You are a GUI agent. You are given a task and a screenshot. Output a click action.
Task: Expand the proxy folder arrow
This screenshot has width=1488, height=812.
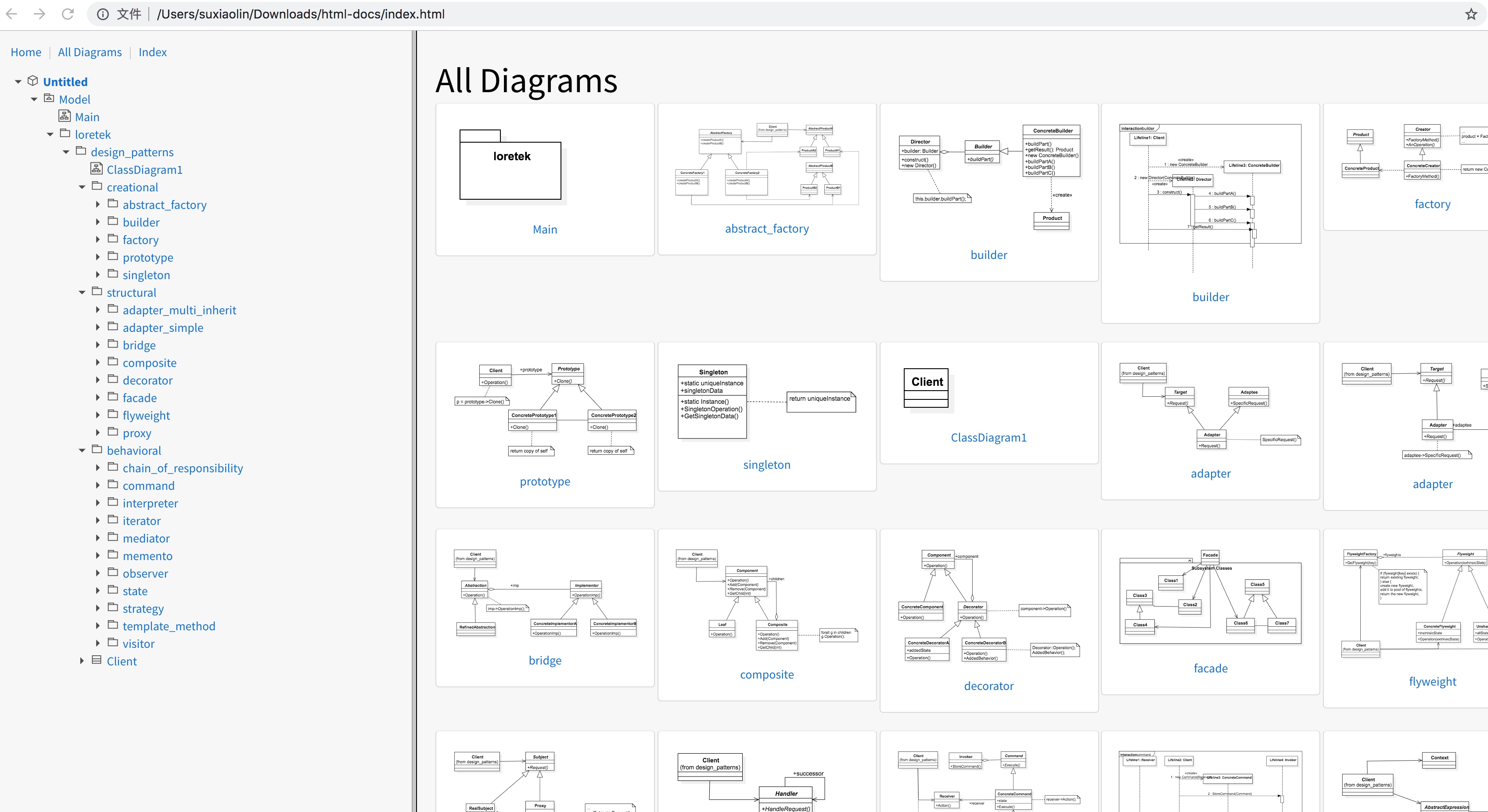[97, 433]
